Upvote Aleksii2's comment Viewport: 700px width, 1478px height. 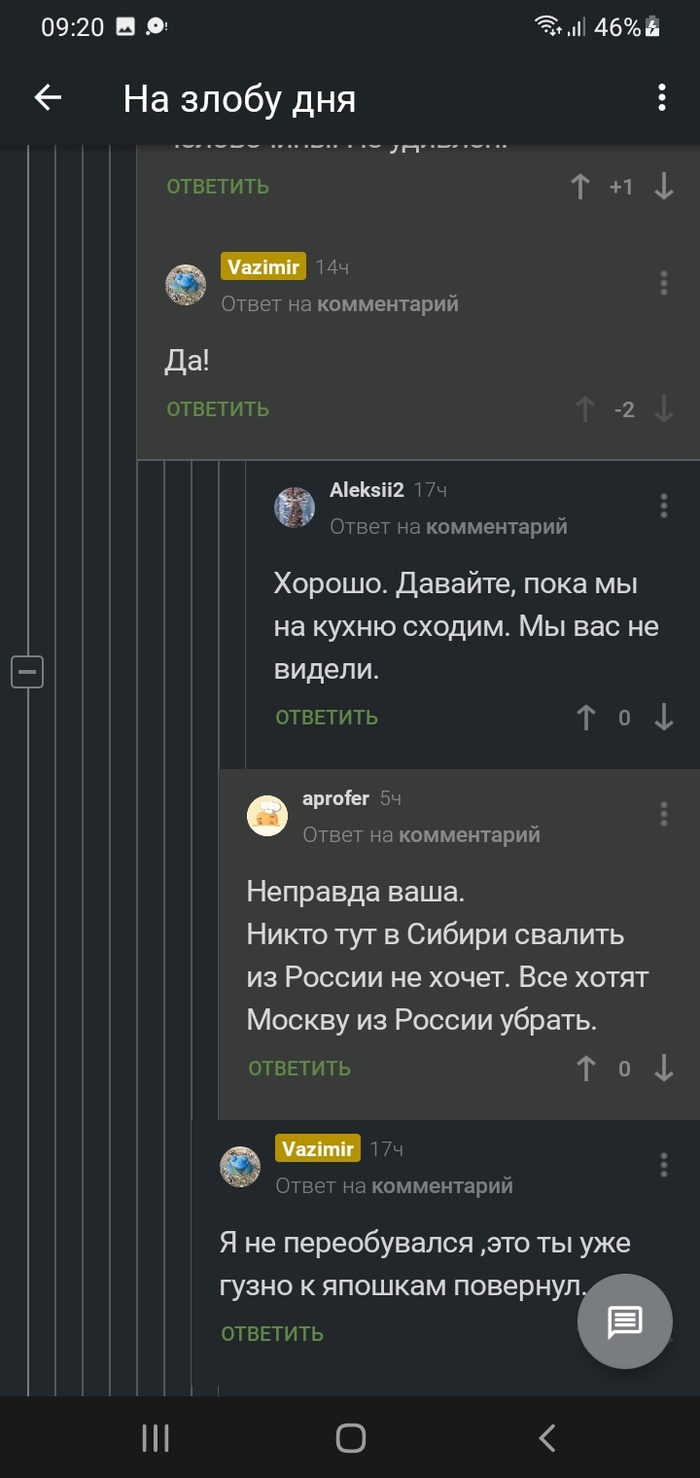coord(586,717)
